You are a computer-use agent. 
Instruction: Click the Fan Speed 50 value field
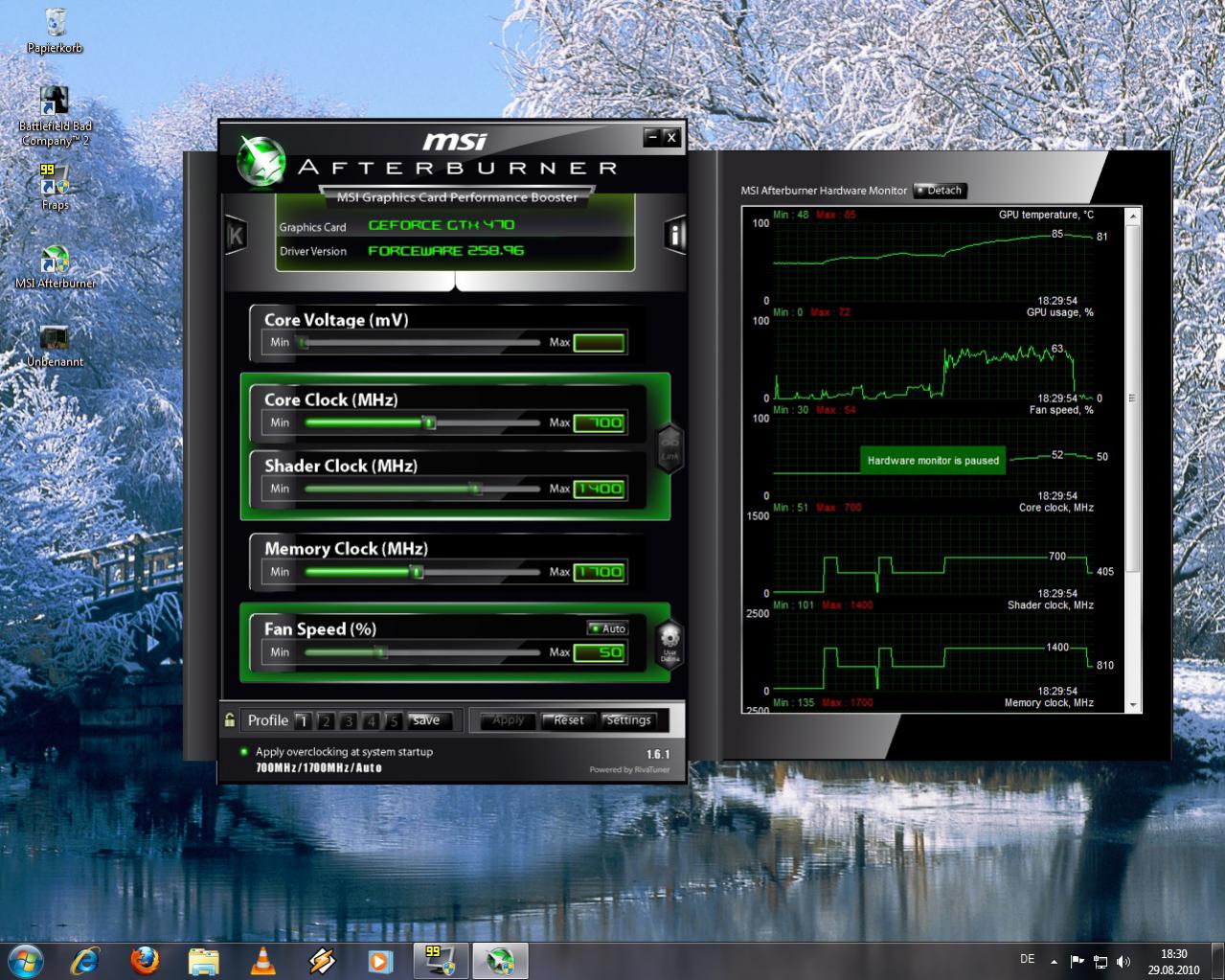[600, 652]
